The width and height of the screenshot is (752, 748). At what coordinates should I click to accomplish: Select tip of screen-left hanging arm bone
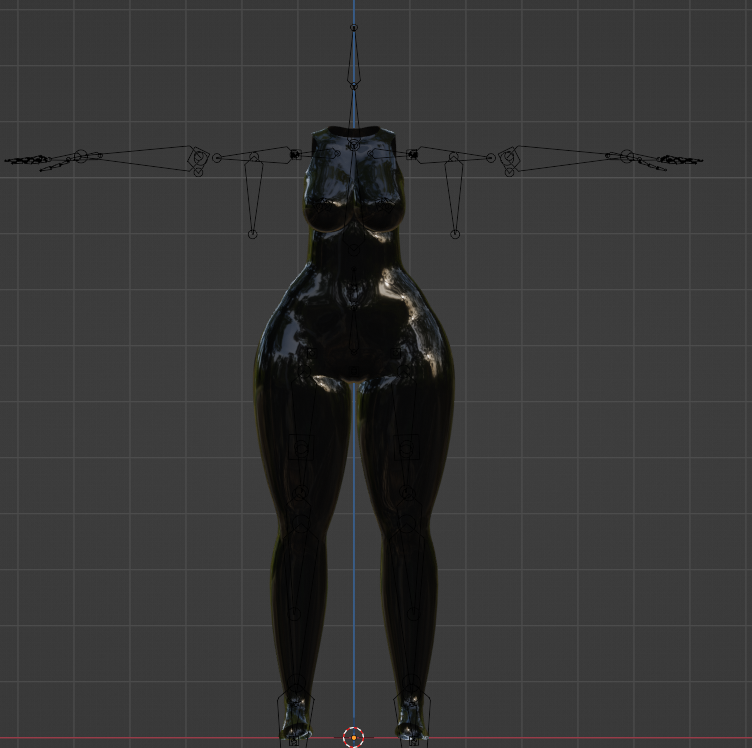click(x=252, y=234)
